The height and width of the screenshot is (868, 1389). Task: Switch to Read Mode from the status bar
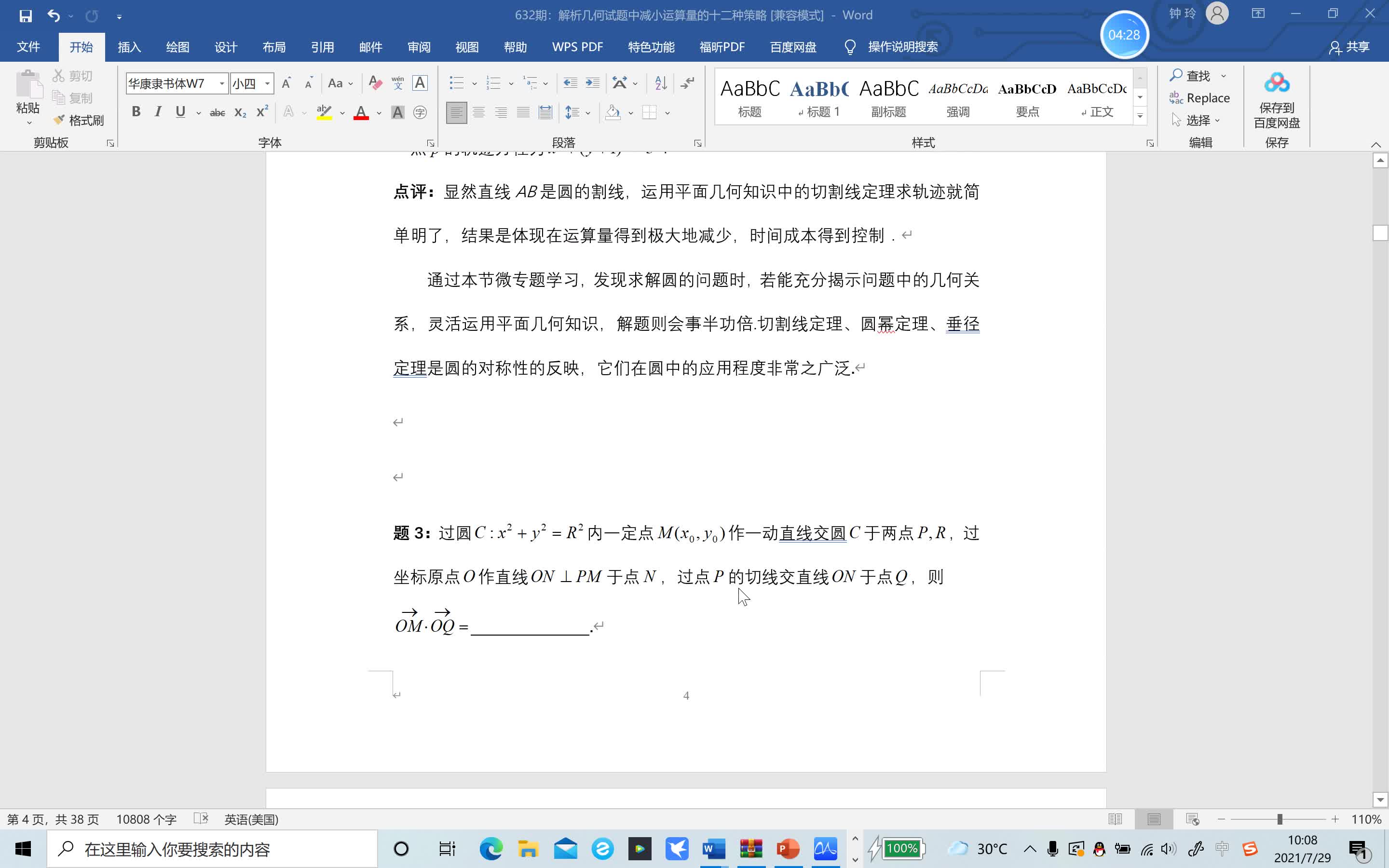1115,819
